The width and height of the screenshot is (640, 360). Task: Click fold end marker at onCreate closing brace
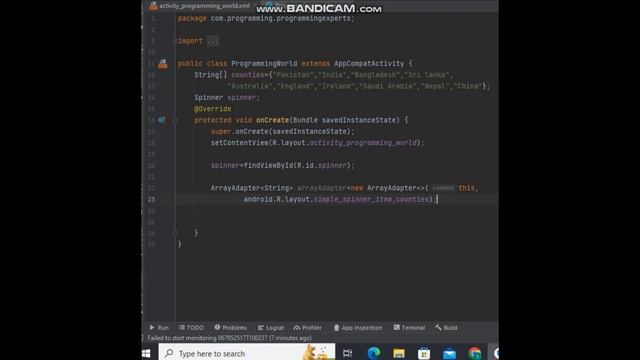(x=175, y=233)
